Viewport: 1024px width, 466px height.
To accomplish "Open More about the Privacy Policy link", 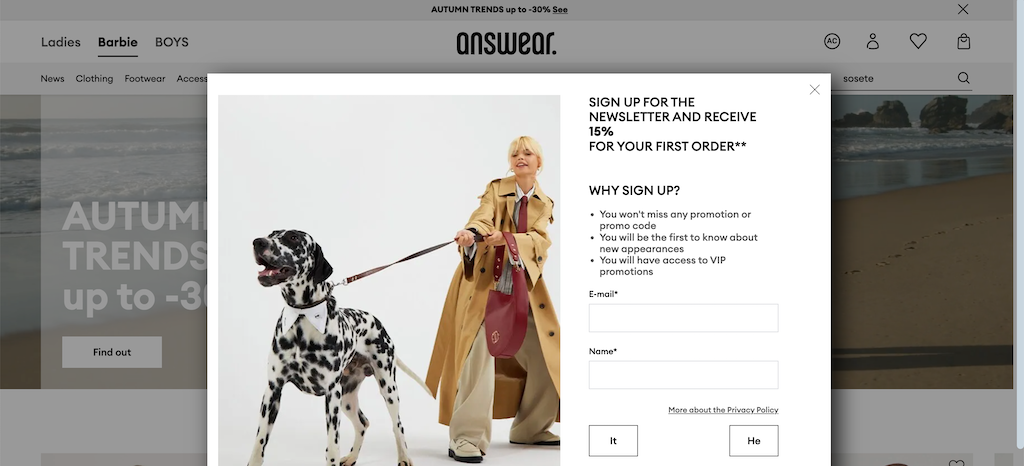I will 723,410.
